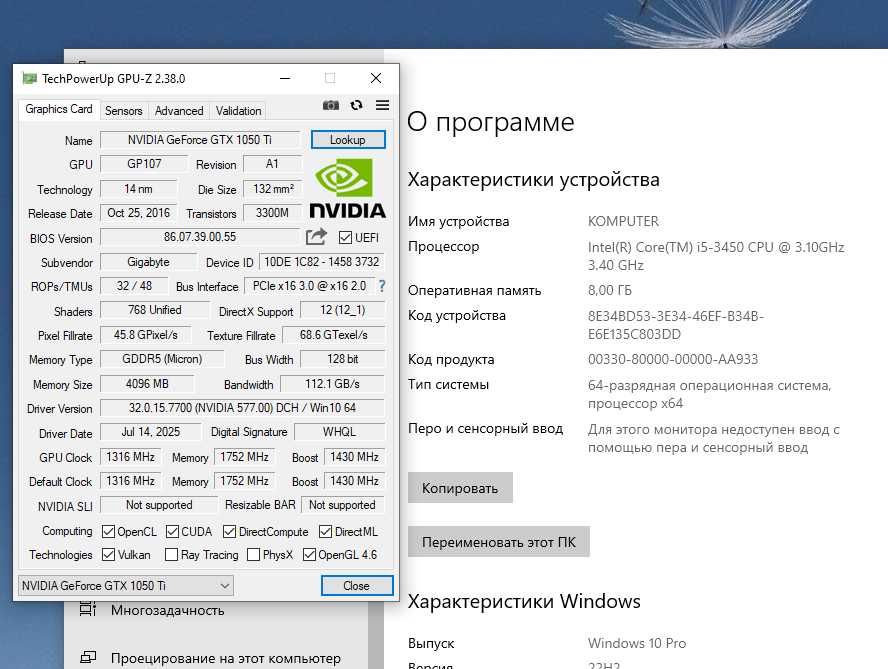This screenshot has height=669, width=888.
Task: Click the GPU-Z refresh icon
Action: [x=356, y=105]
